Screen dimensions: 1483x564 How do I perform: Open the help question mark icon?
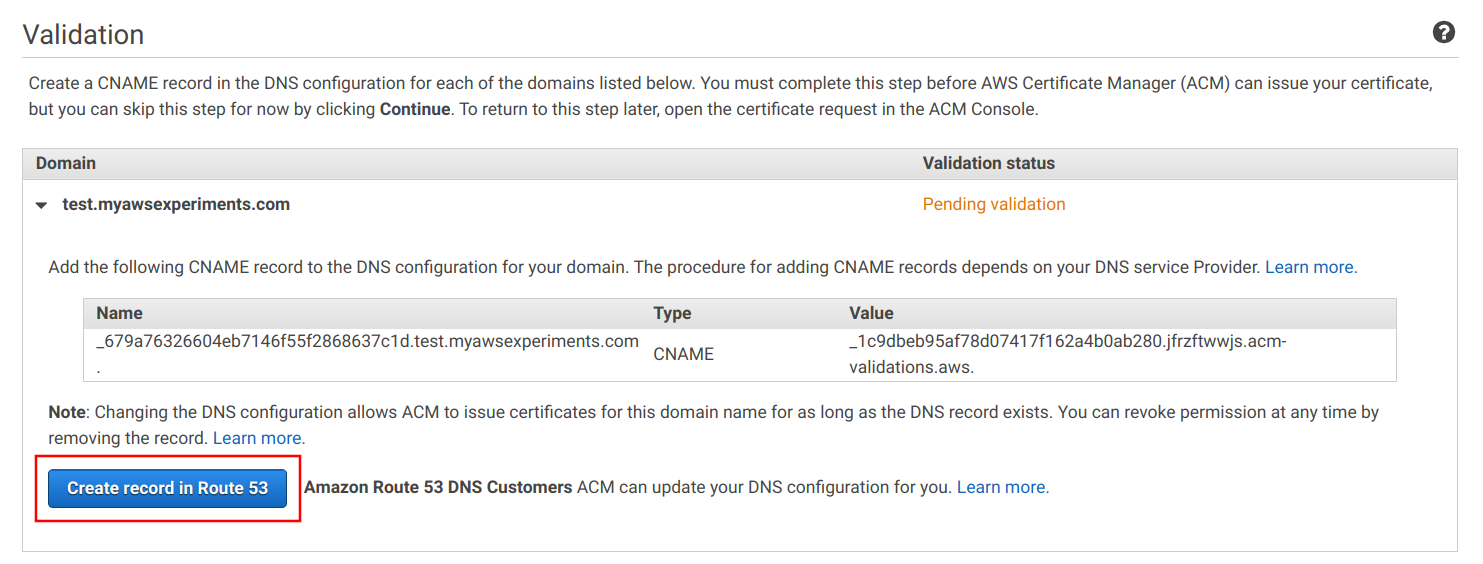(x=1443, y=33)
